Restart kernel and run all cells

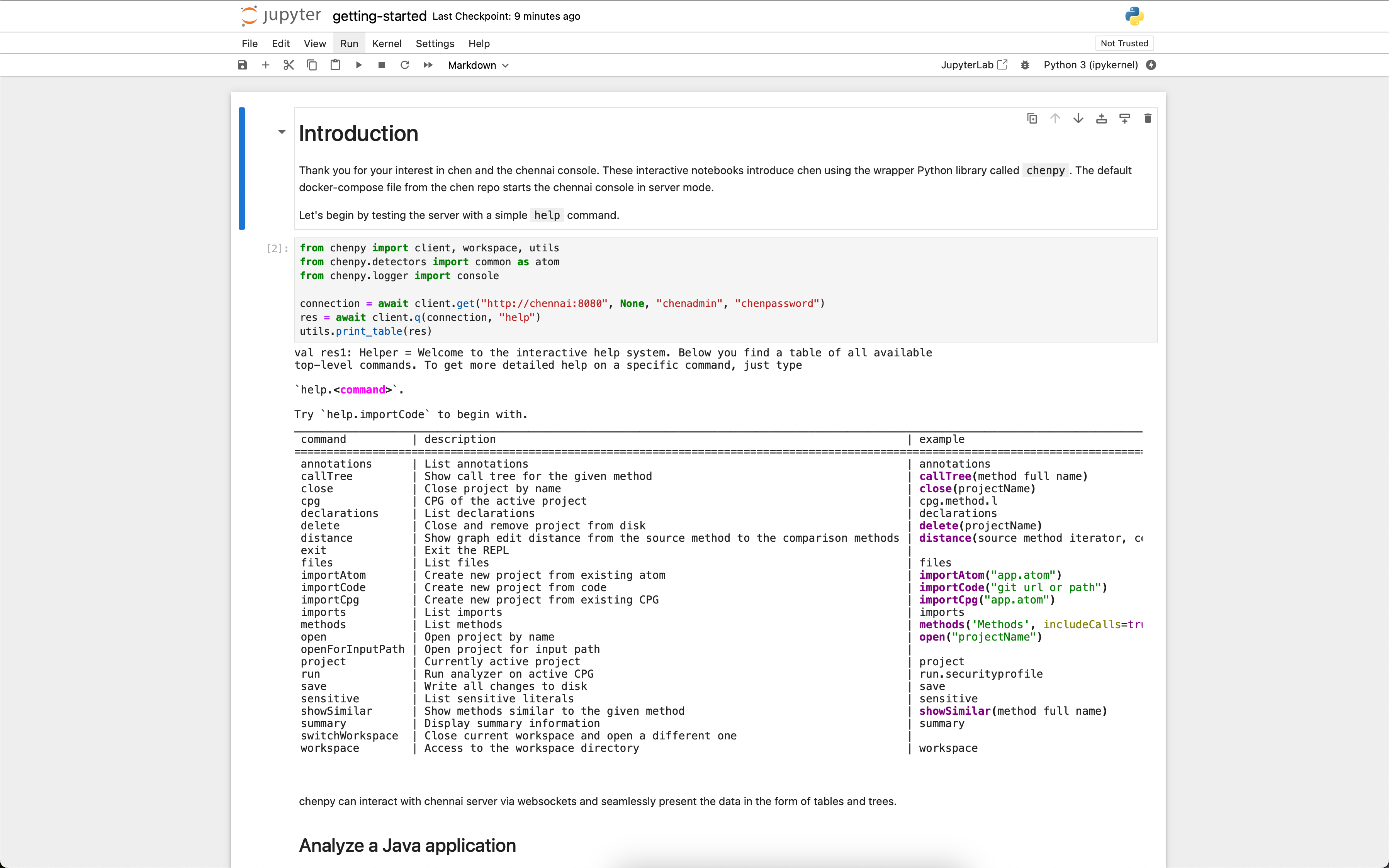point(428,65)
